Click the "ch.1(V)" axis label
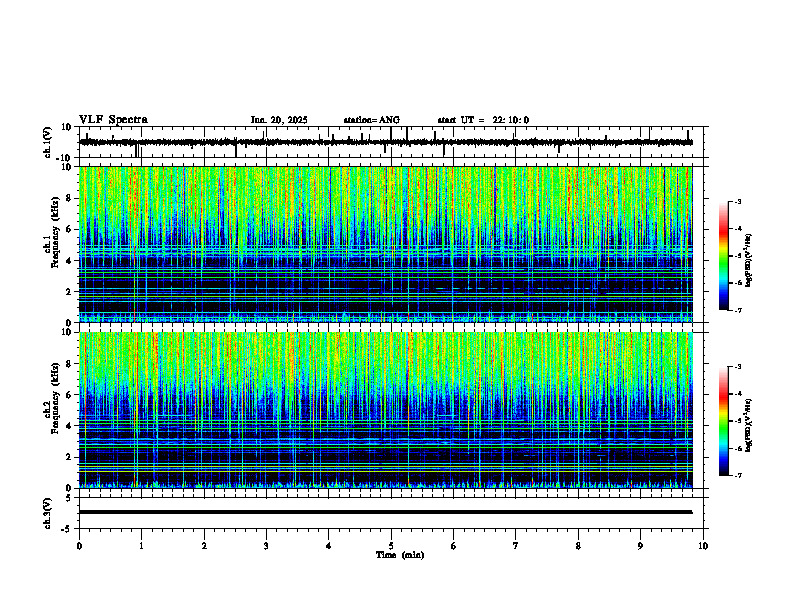Screen dimensions: 792x612 (47, 142)
